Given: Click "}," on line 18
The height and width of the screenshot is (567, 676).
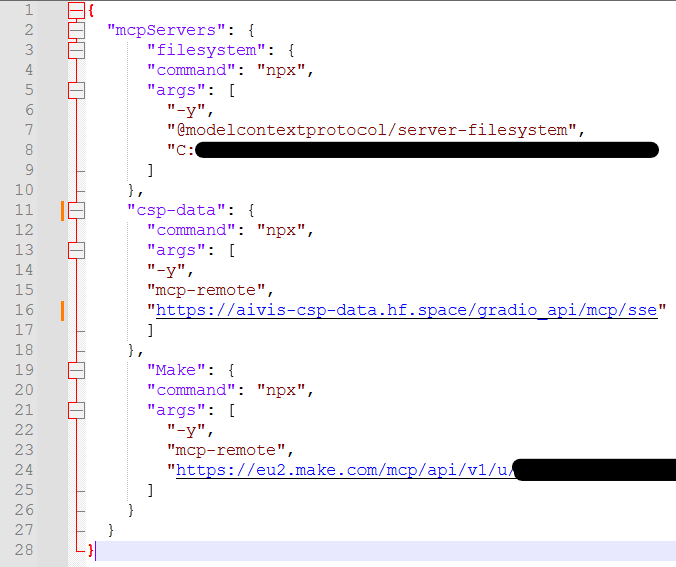Looking at the screenshot, I should click(x=135, y=351).
